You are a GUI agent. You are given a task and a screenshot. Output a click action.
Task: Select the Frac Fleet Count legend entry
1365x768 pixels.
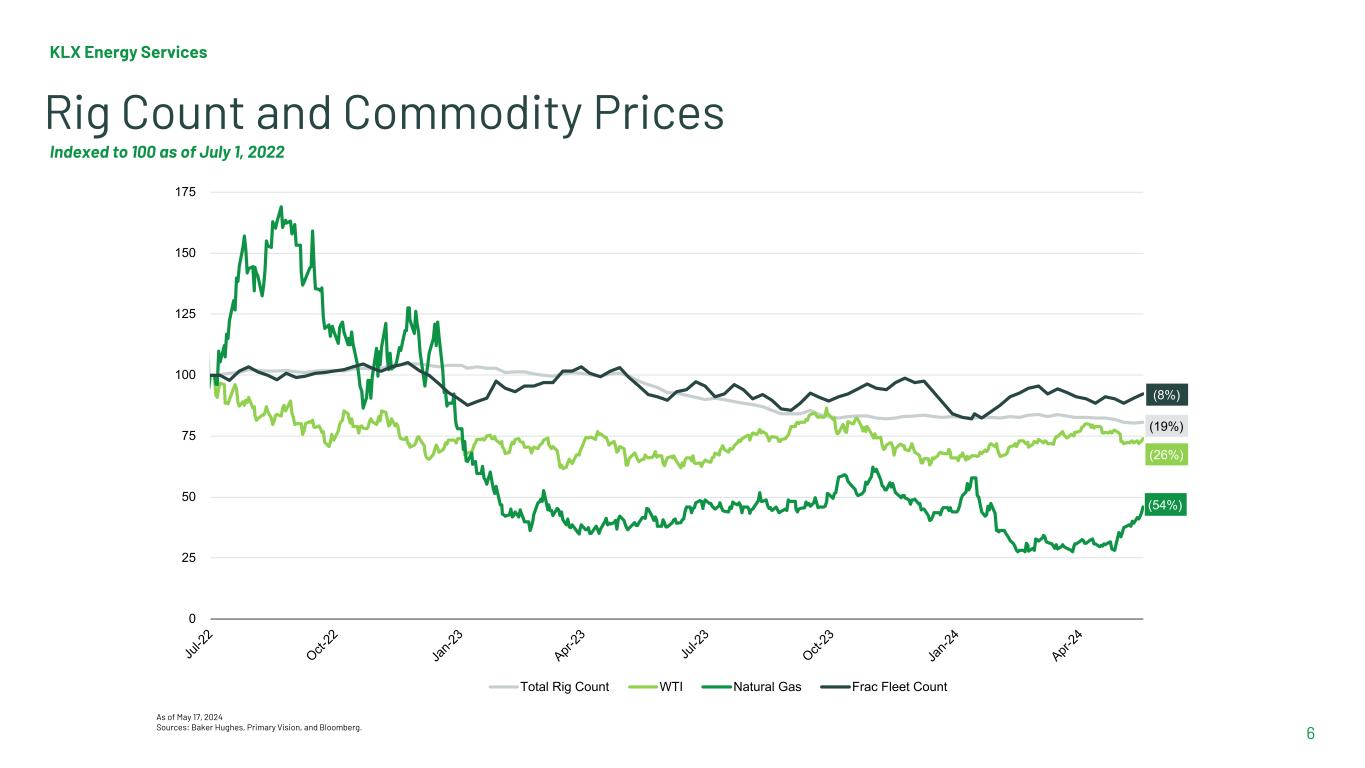(898, 686)
